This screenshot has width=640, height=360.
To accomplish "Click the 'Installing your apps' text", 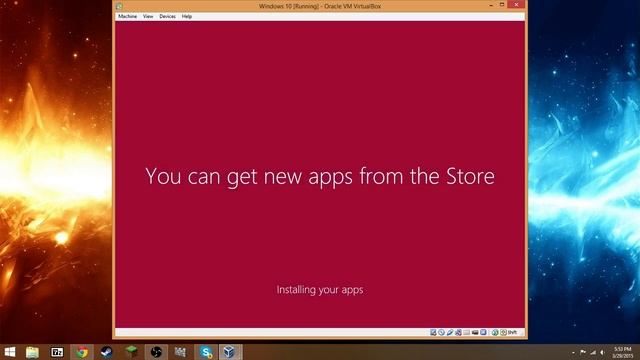I will [320, 290].
